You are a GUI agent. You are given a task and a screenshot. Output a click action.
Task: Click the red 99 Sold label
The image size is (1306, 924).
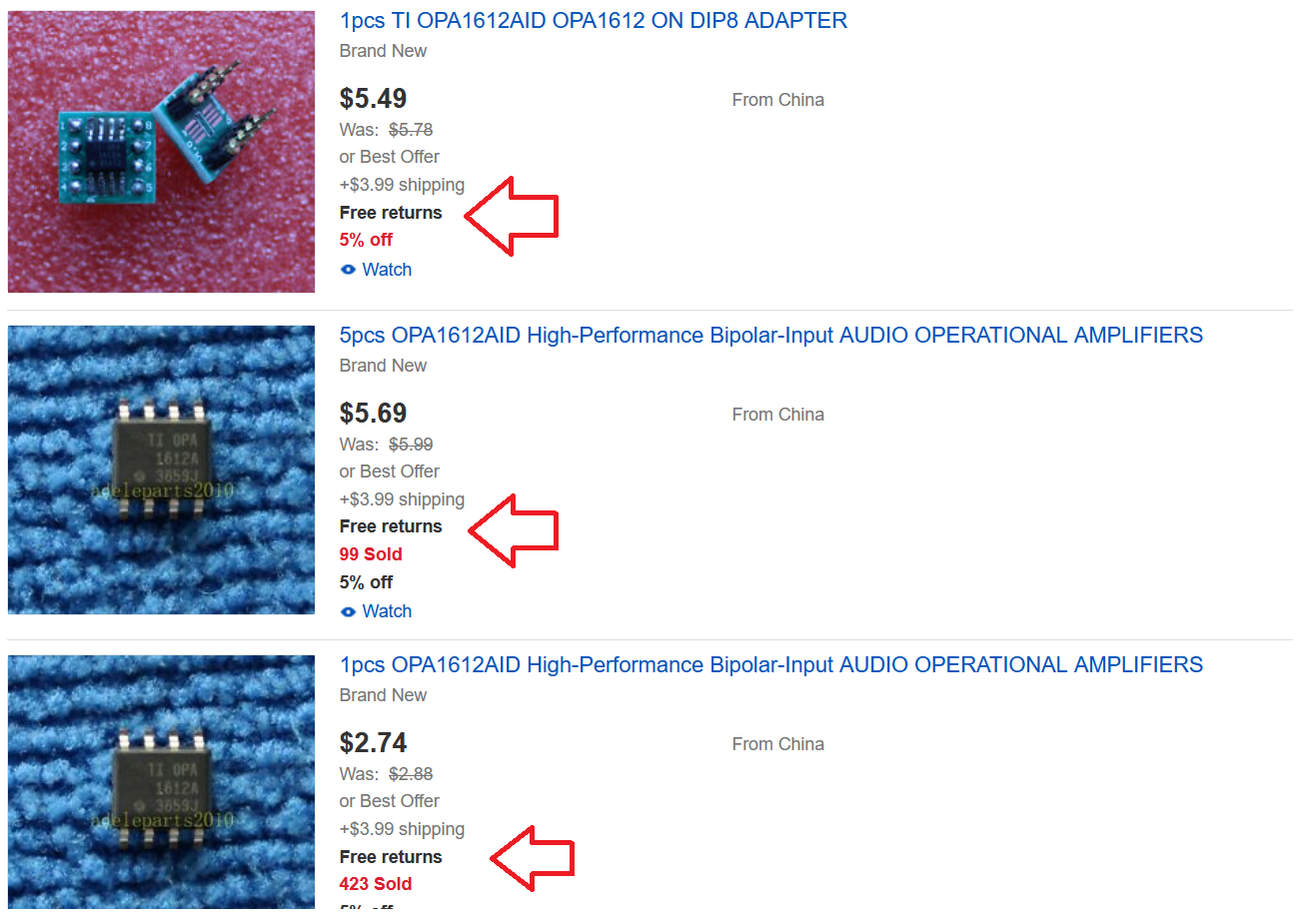pyautogui.click(x=371, y=554)
